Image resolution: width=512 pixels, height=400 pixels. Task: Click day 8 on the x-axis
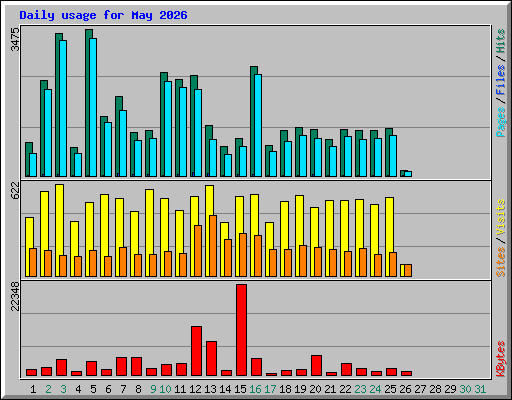coord(138,389)
